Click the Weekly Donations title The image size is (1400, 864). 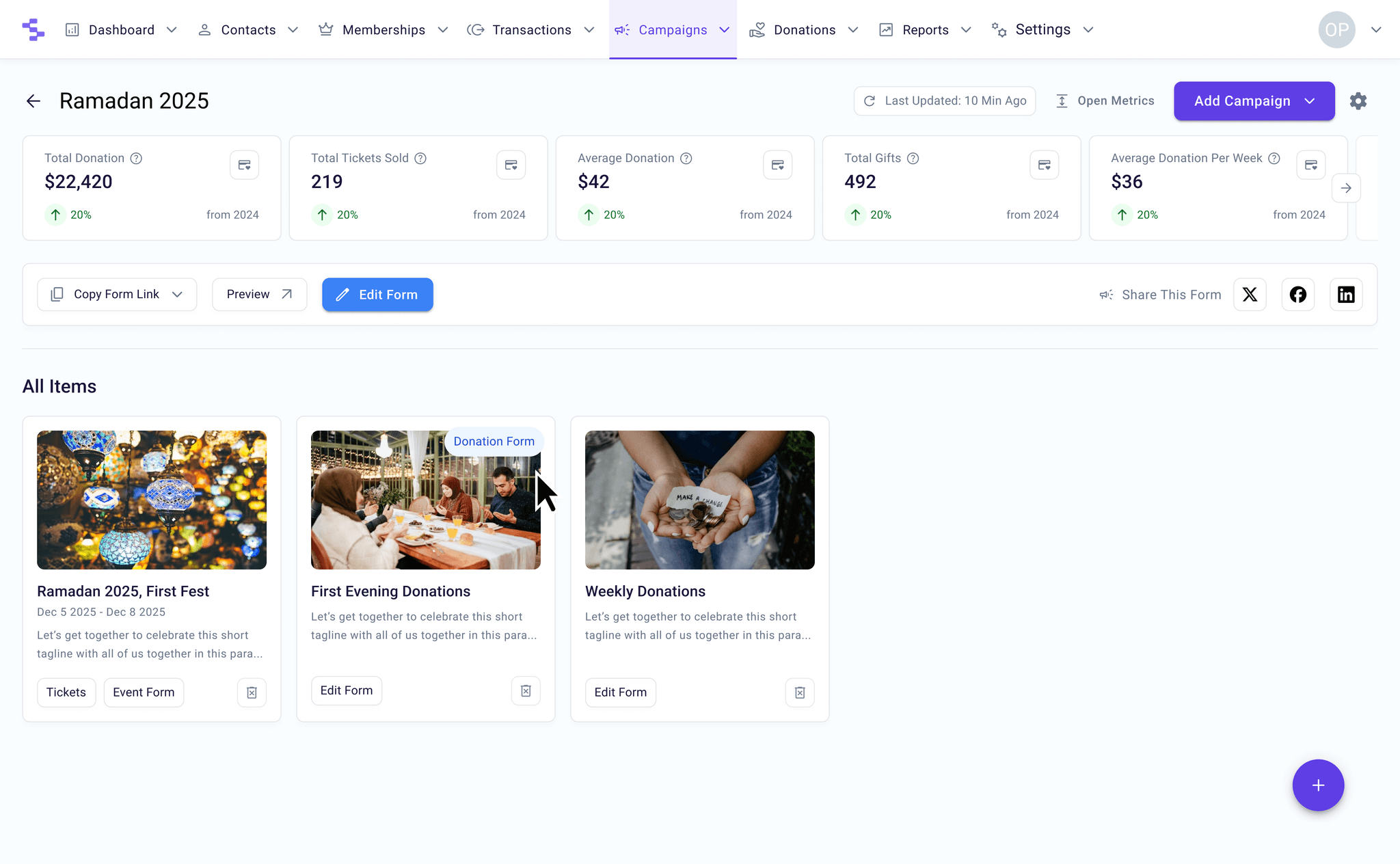pyautogui.click(x=645, y=591)
